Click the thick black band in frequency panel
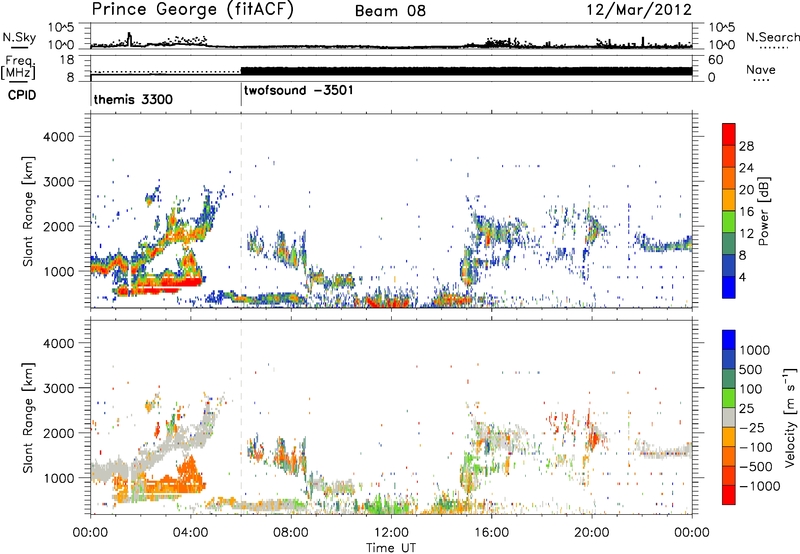Screen dimensions: 800x554 pos(466,71)
